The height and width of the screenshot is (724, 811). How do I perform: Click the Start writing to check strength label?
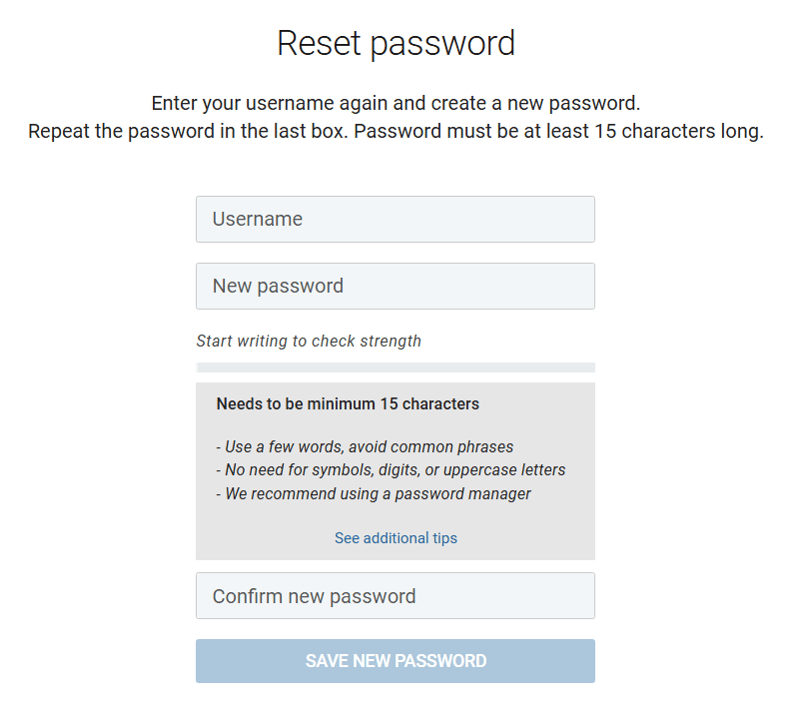(309, 341)
